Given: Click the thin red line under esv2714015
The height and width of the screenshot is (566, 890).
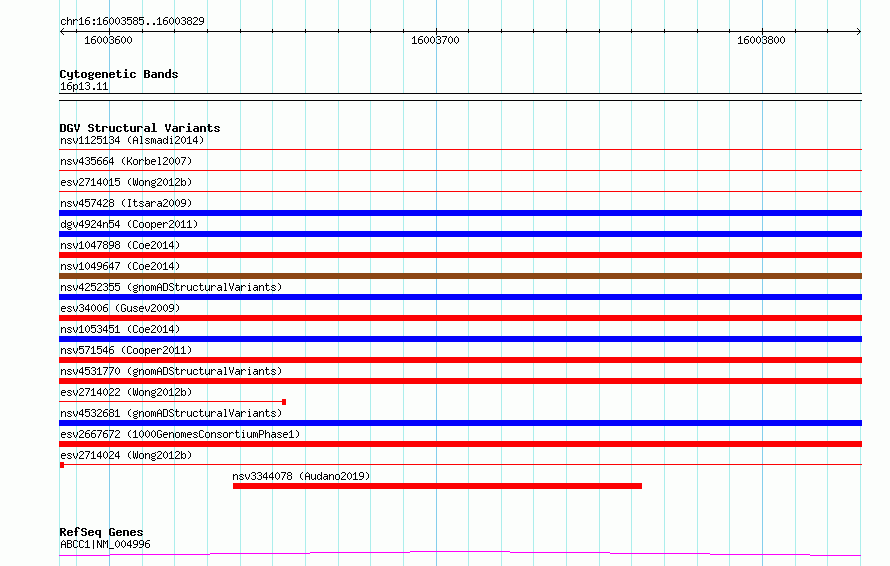Looking at the screenshot, I should pyautogui.click(x=460, y=191).
